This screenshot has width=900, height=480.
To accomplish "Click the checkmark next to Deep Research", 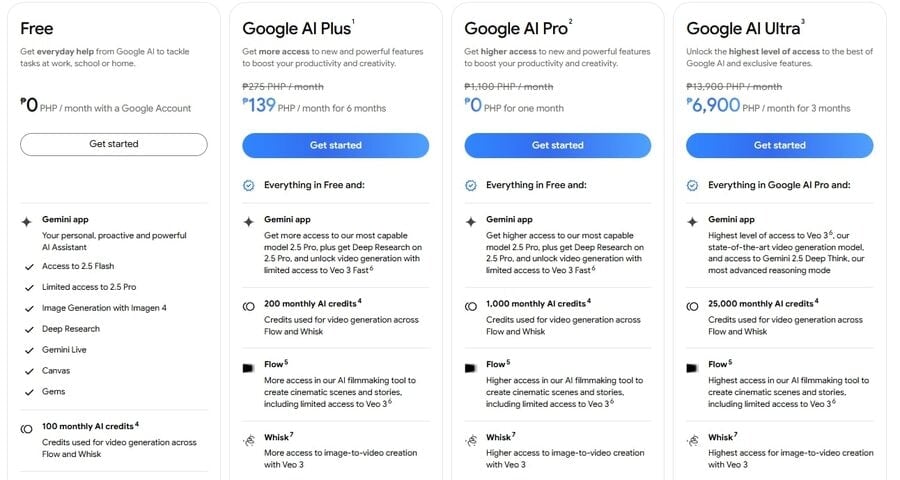I will pos(27,329).
